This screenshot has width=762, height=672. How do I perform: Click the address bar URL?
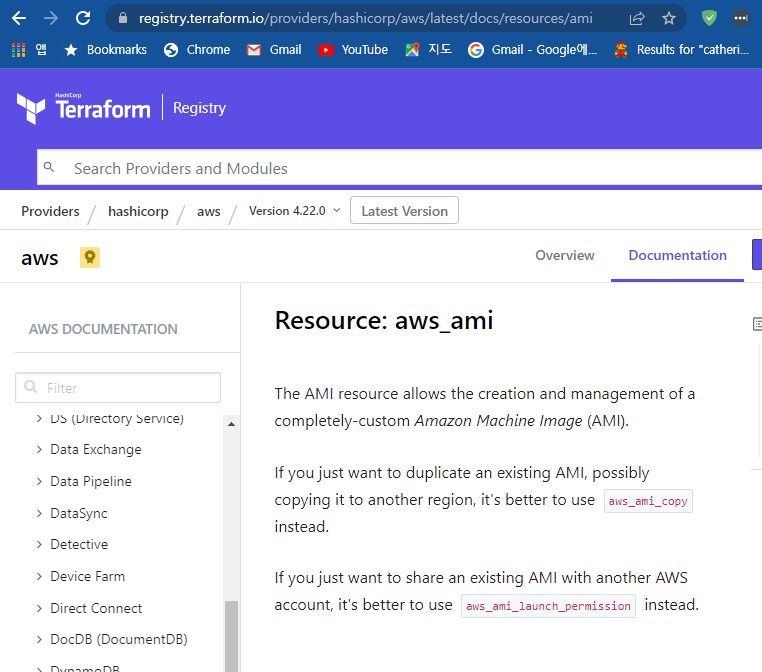[365, 18]
